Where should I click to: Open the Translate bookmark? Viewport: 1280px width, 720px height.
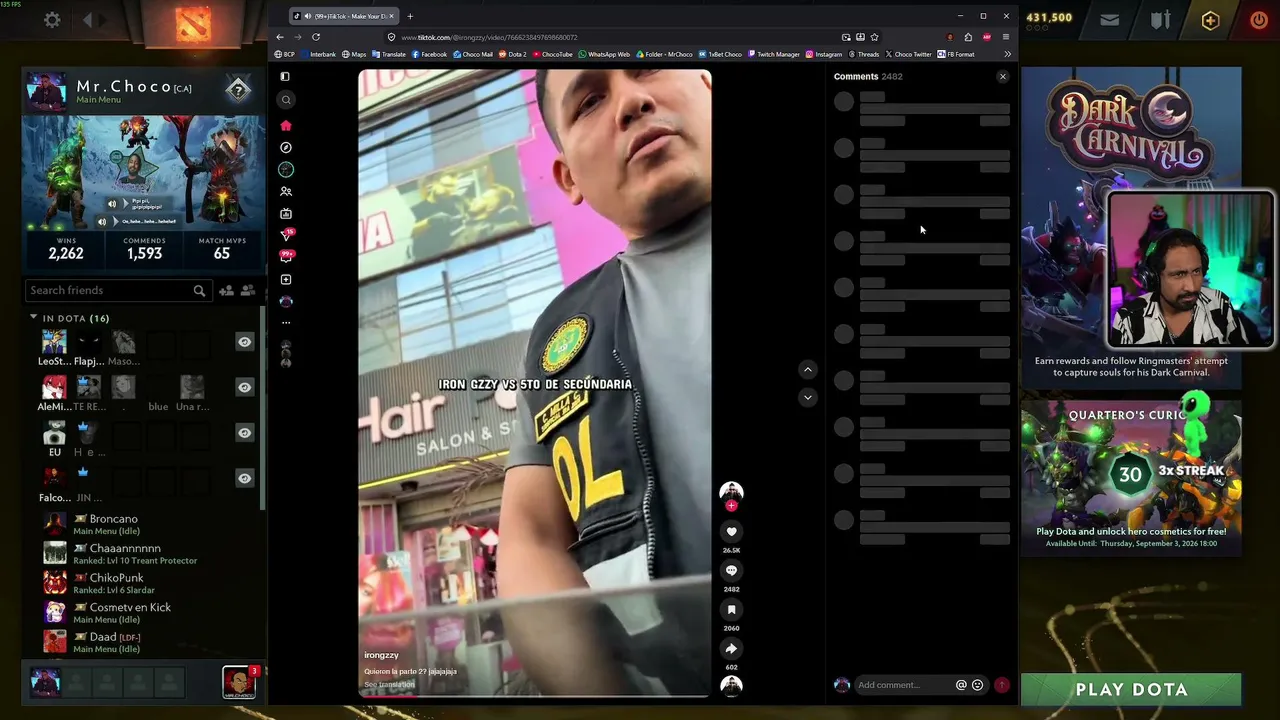tap(388, 54)
